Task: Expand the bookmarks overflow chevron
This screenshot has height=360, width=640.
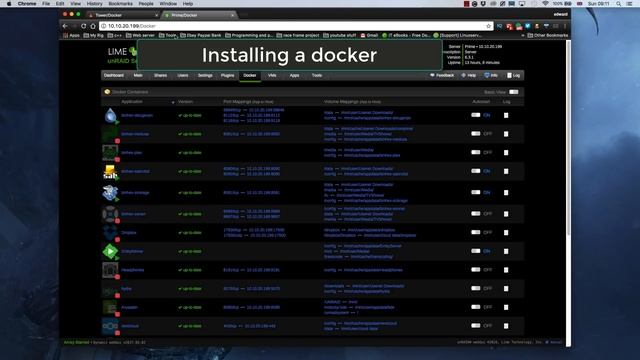Action: pos(522,36)
